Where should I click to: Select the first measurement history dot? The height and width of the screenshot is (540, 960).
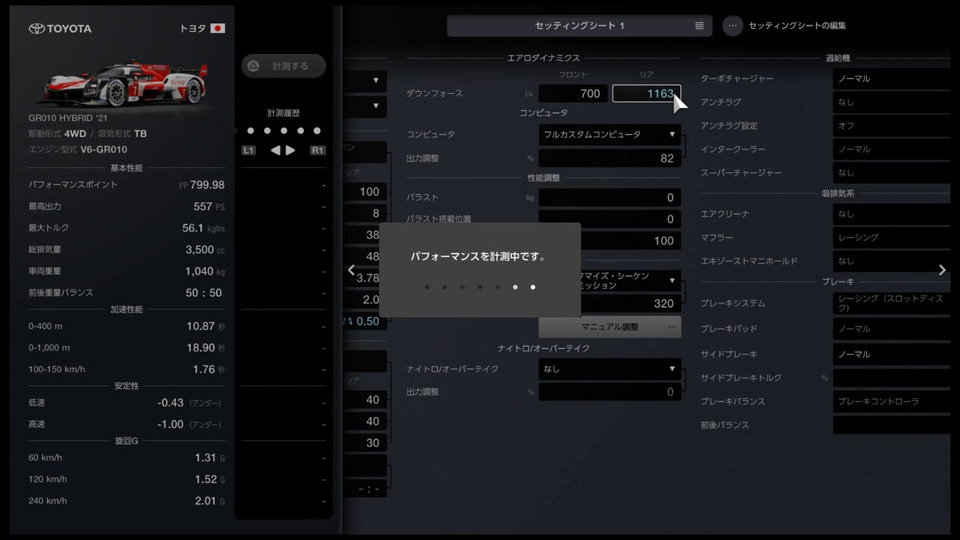(x=250, y=130)
